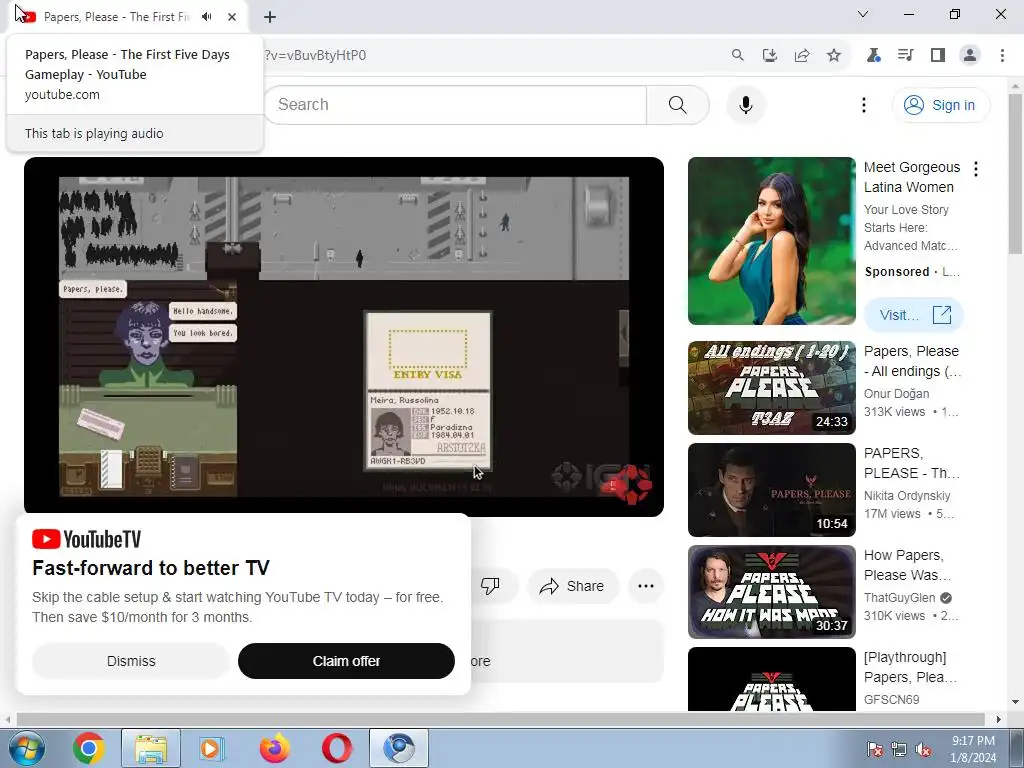
Task: Click the taskbar clock showing 9:17 PM
Action: (x=973, y=749)
